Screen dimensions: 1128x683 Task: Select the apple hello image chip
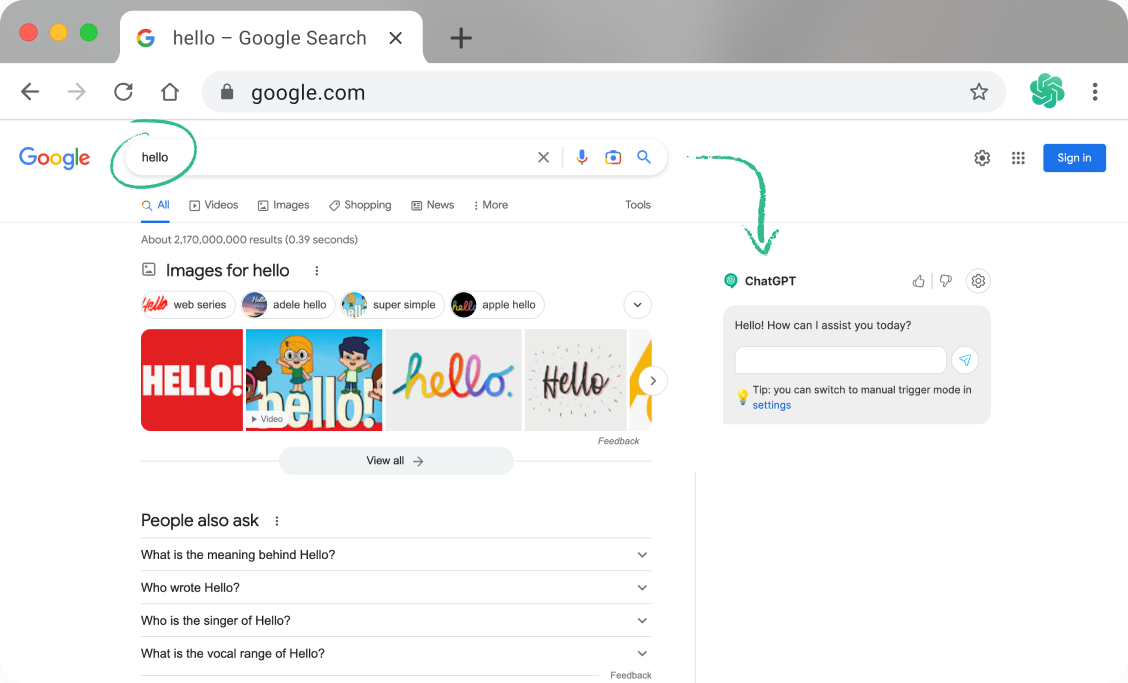[x=497, y=304]
